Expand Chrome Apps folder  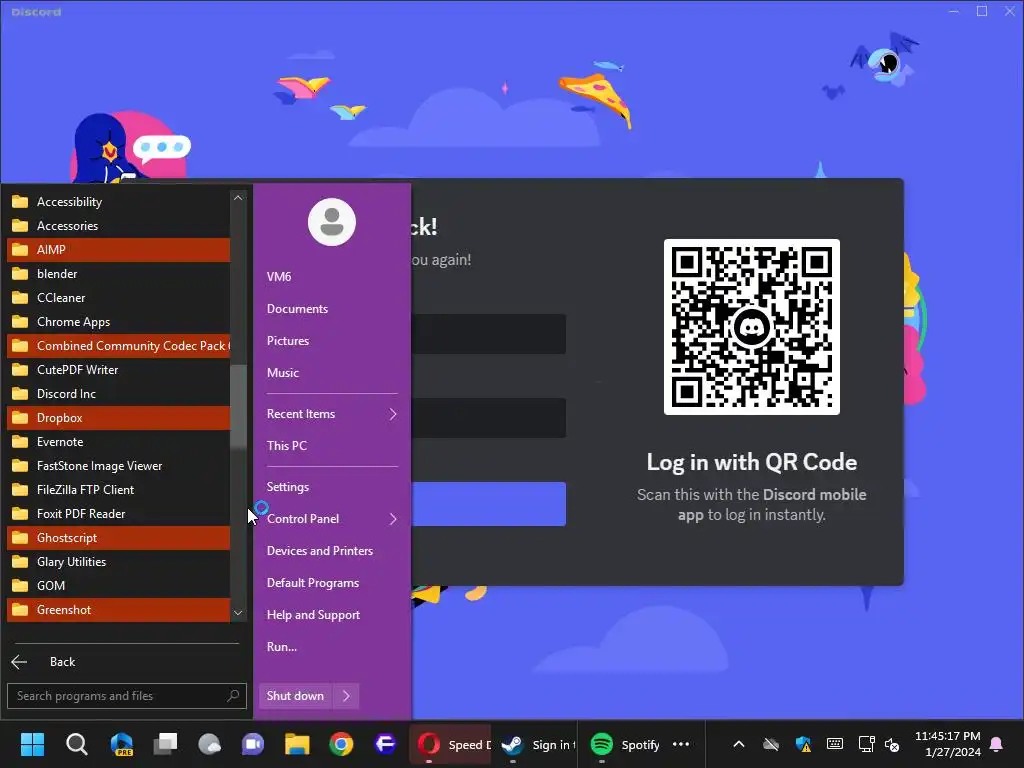coord(118,322)
